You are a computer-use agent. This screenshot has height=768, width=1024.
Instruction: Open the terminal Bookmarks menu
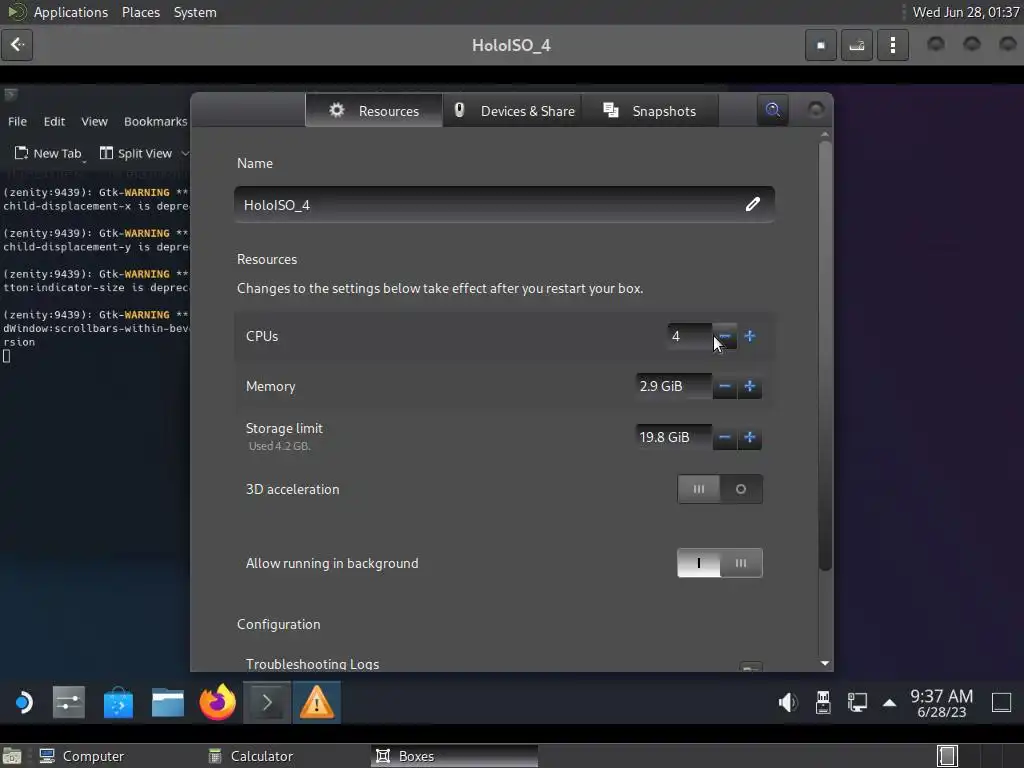coord(155,121)
